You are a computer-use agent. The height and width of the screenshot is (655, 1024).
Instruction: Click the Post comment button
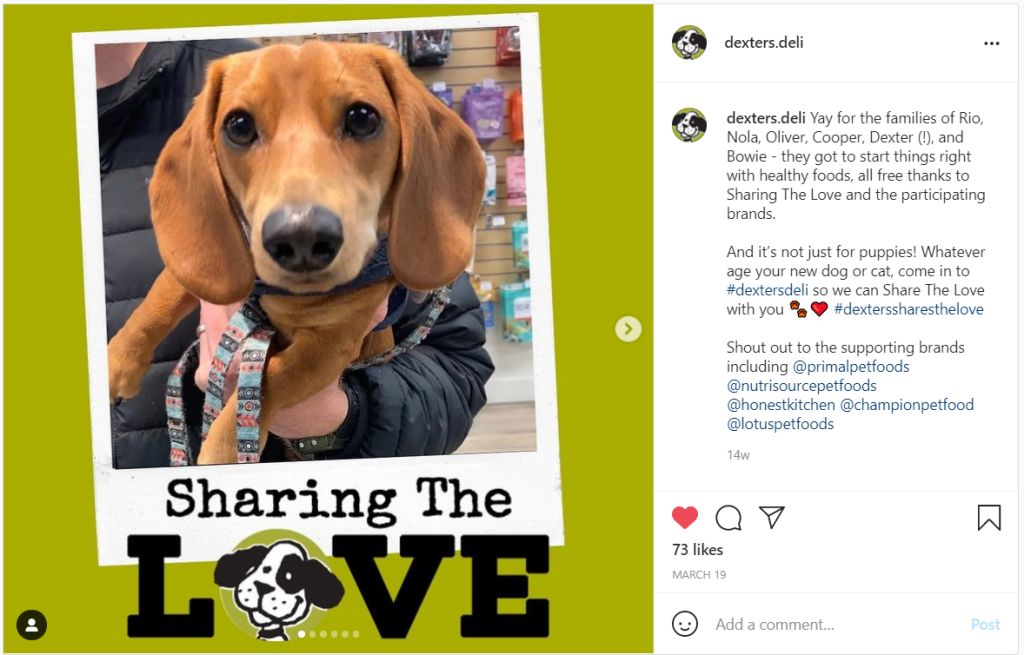pos(985,624)
